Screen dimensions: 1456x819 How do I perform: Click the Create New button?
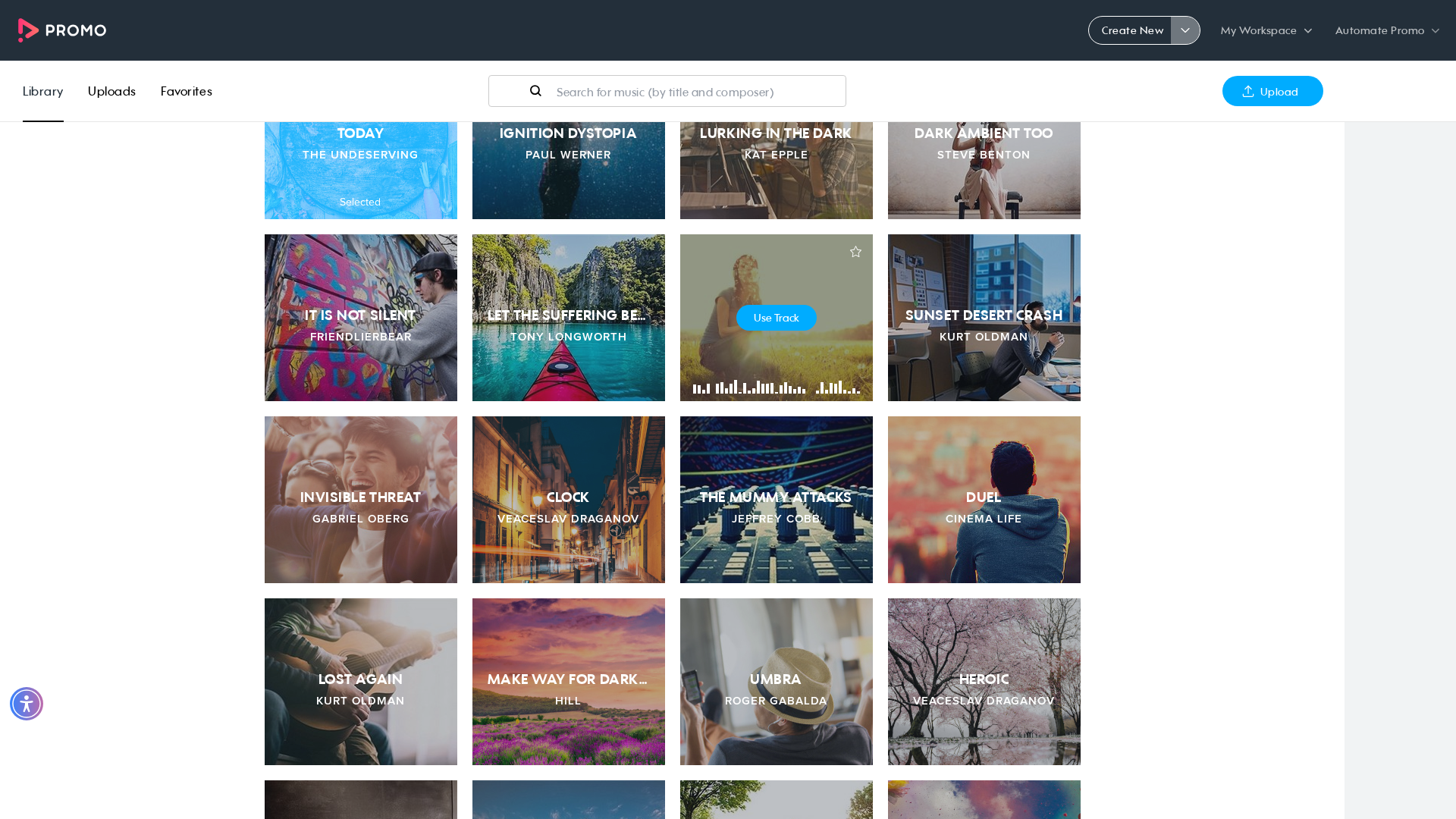coord(1131,30)
